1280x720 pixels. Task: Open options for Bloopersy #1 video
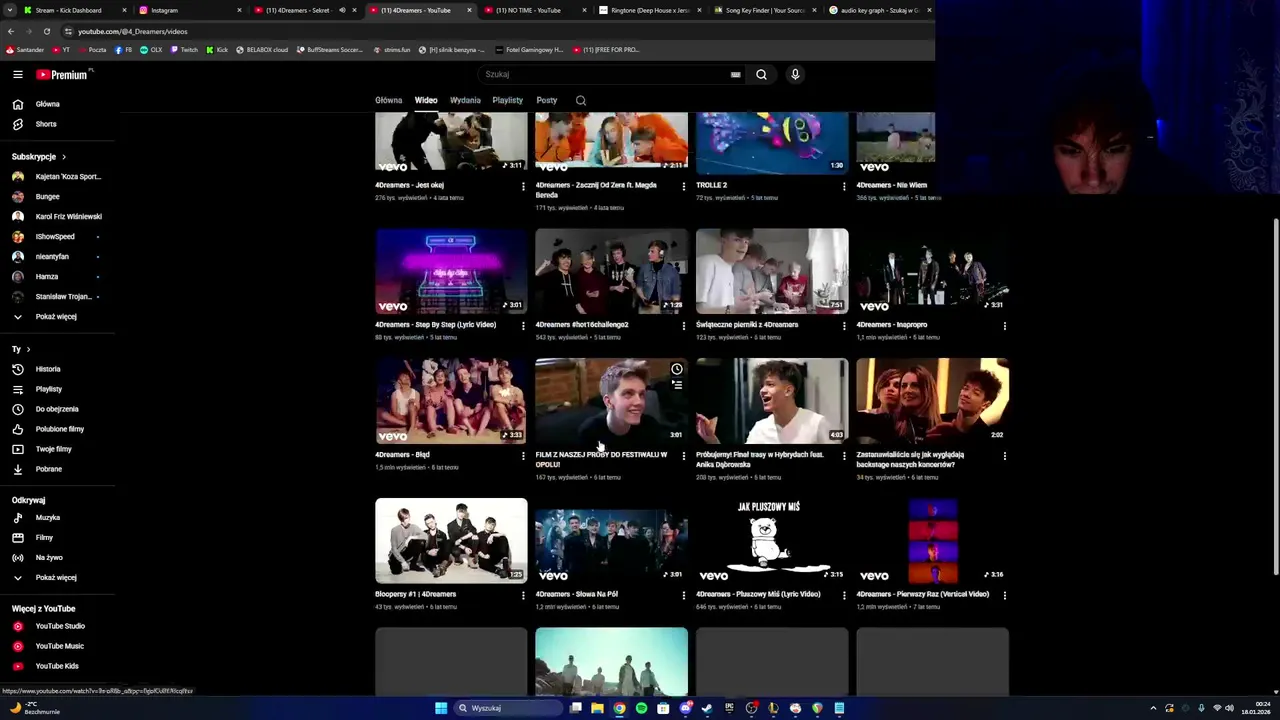tap(523, 595)
